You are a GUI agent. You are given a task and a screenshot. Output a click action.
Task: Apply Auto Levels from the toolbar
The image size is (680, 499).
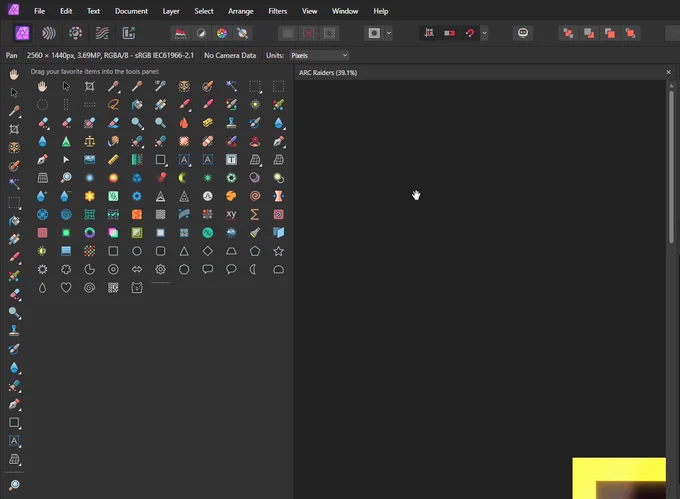tap(180, 33)
